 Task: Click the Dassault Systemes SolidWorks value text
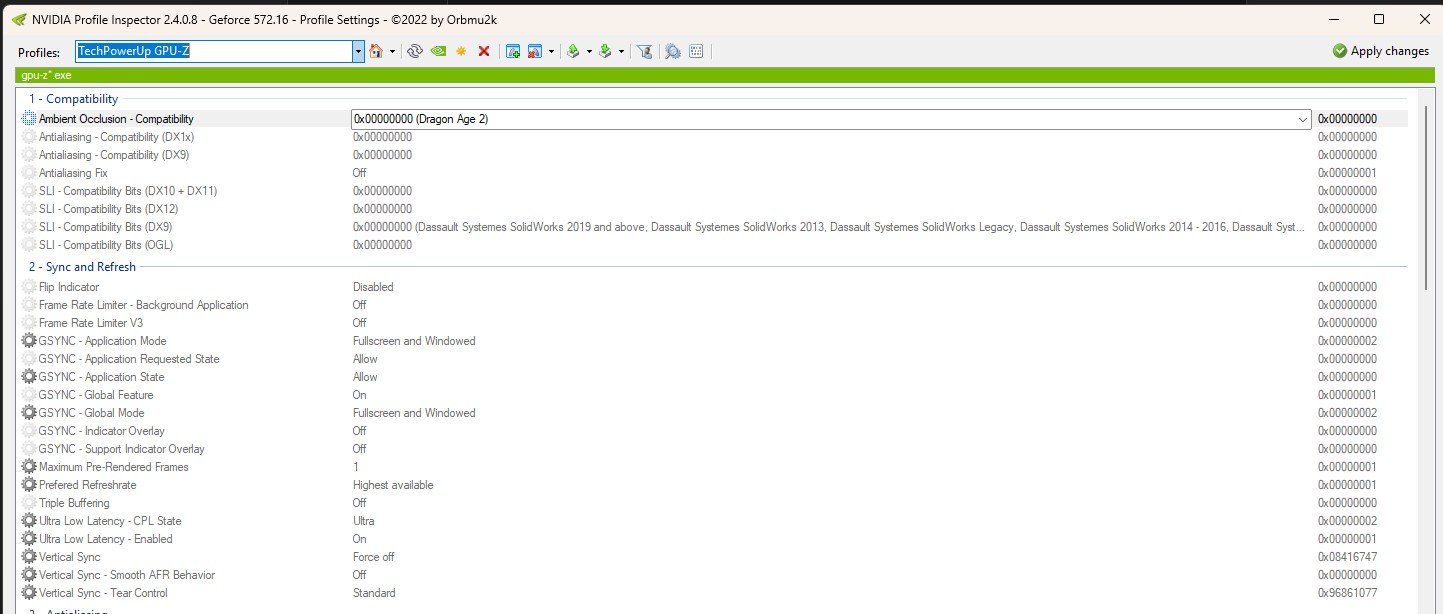830,227
